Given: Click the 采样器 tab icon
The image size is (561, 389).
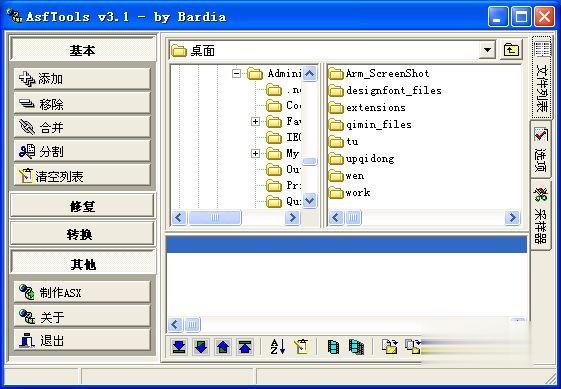Looking at the screenshot, I should click(541, 194).
